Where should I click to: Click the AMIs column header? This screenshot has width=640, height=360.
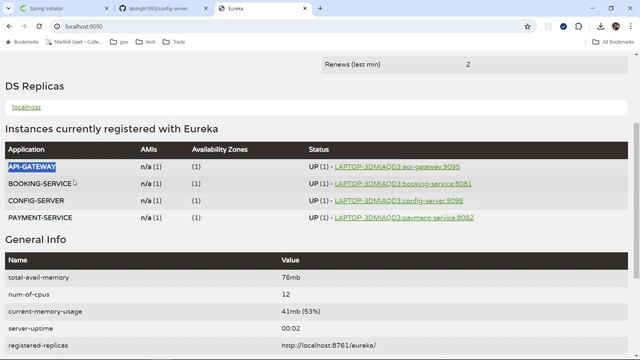pyautogui.click(x=149, y=149)
